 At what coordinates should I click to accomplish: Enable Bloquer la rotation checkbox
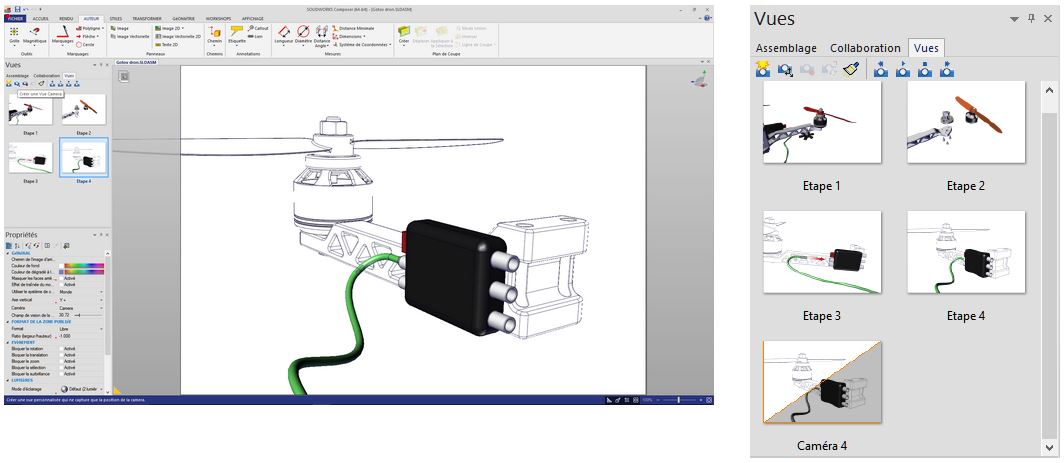point(61,349)
